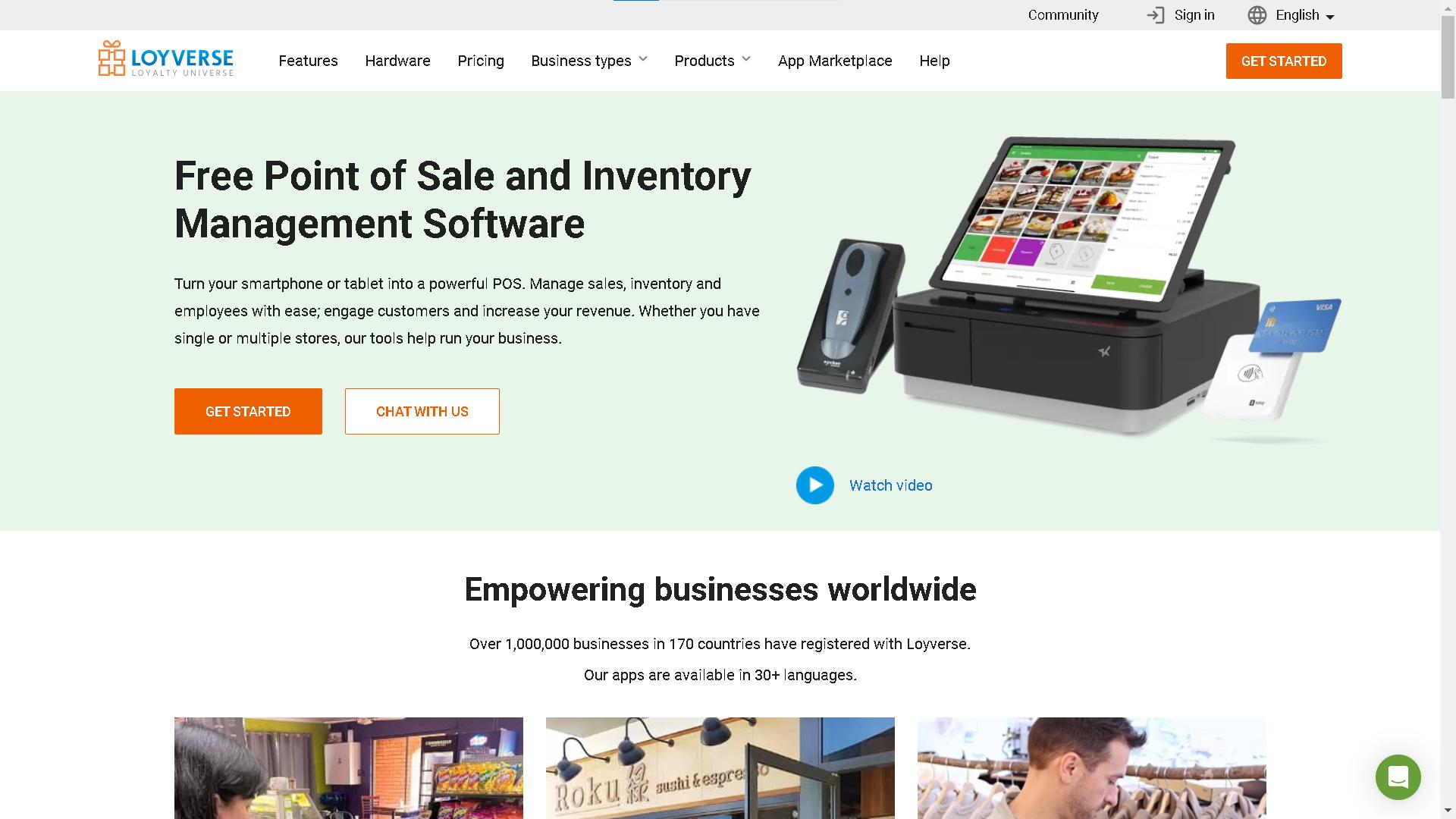Click the retail store thumbnail image

[1091, 768]
